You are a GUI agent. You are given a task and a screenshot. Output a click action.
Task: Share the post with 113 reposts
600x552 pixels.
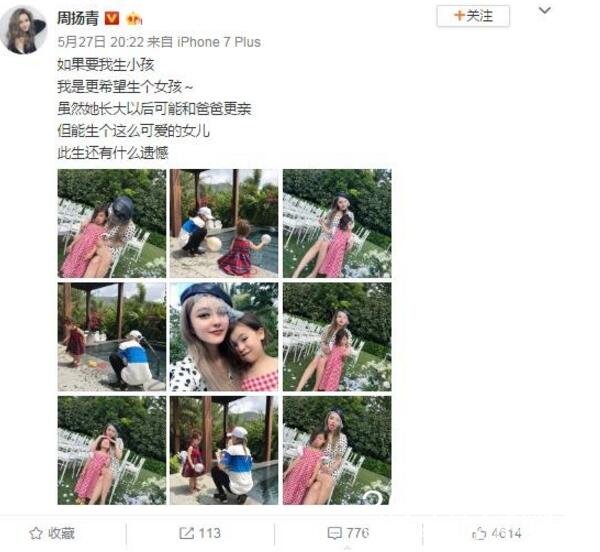200,533
